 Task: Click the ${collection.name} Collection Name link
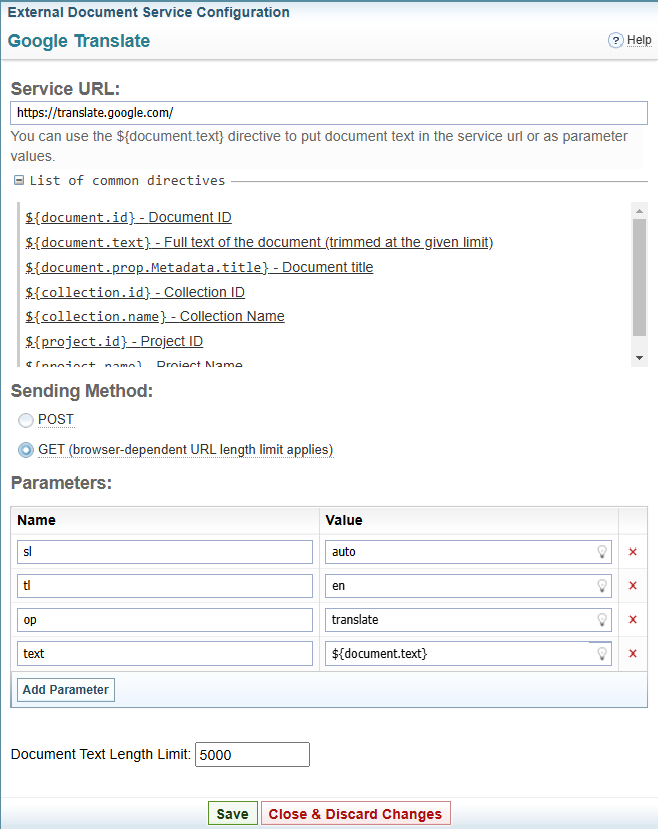155,317
